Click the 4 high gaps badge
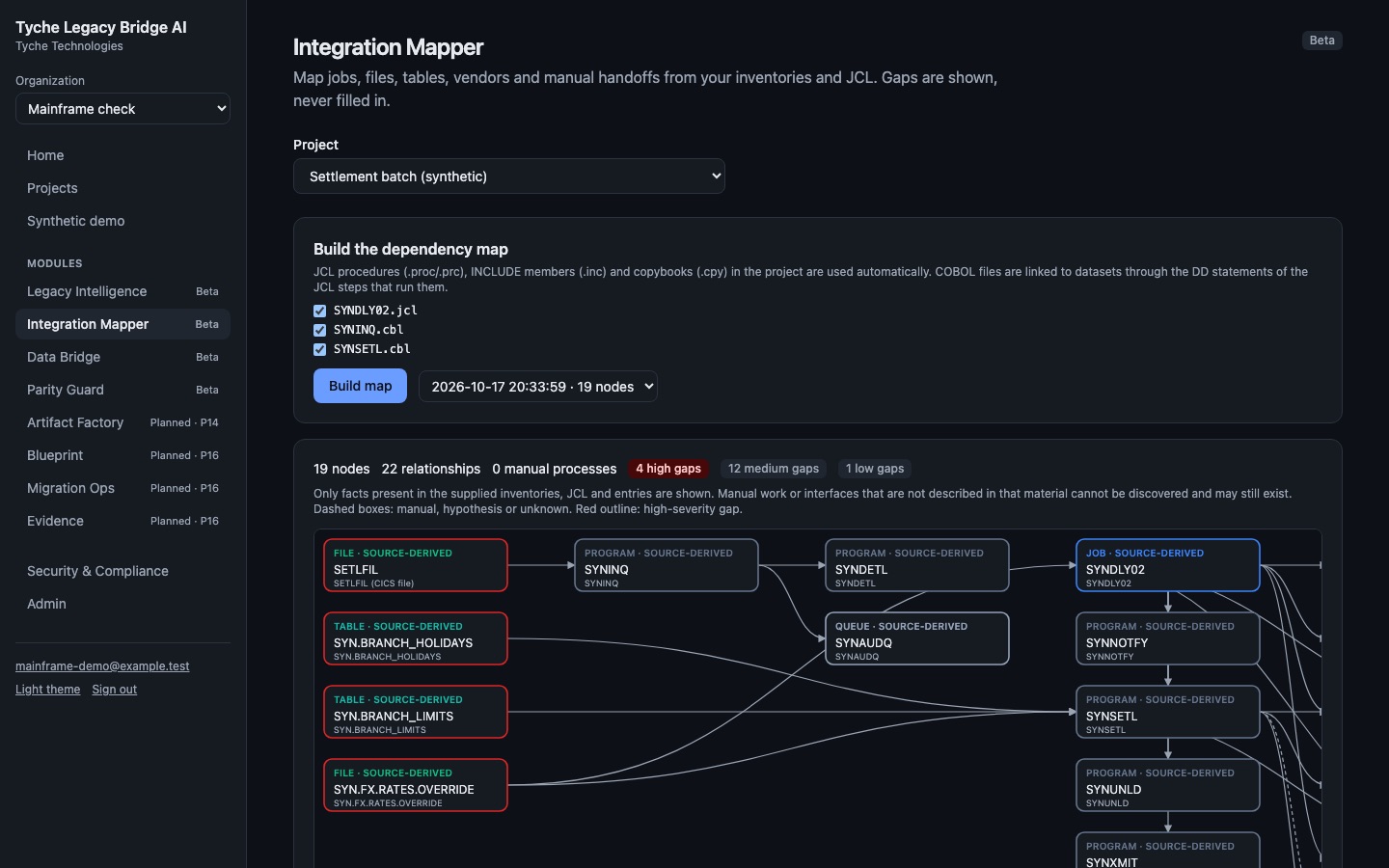The width and height of the screenshot is (1389, 868). [668, 469]
